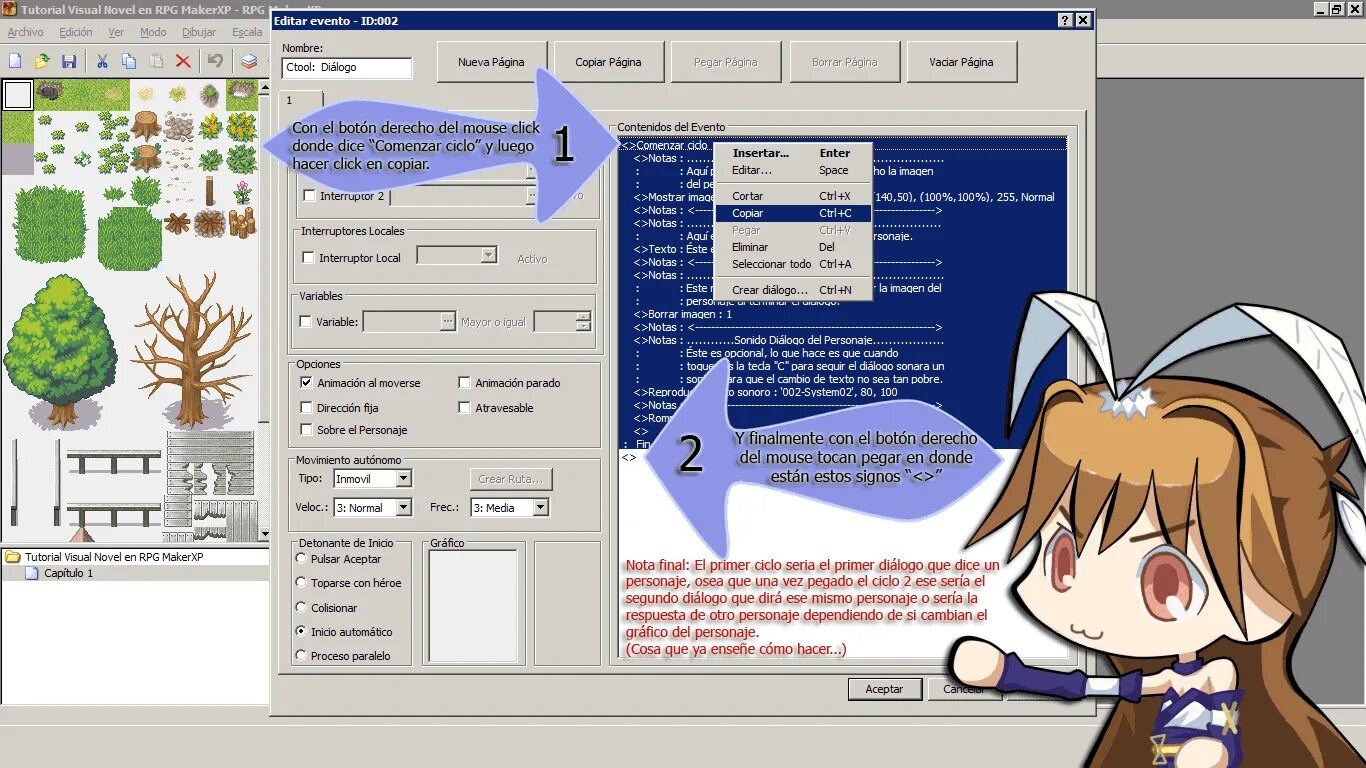Click the Capítulo 1 map page icon
The image size is (1366, 768).
pos(31,573)
